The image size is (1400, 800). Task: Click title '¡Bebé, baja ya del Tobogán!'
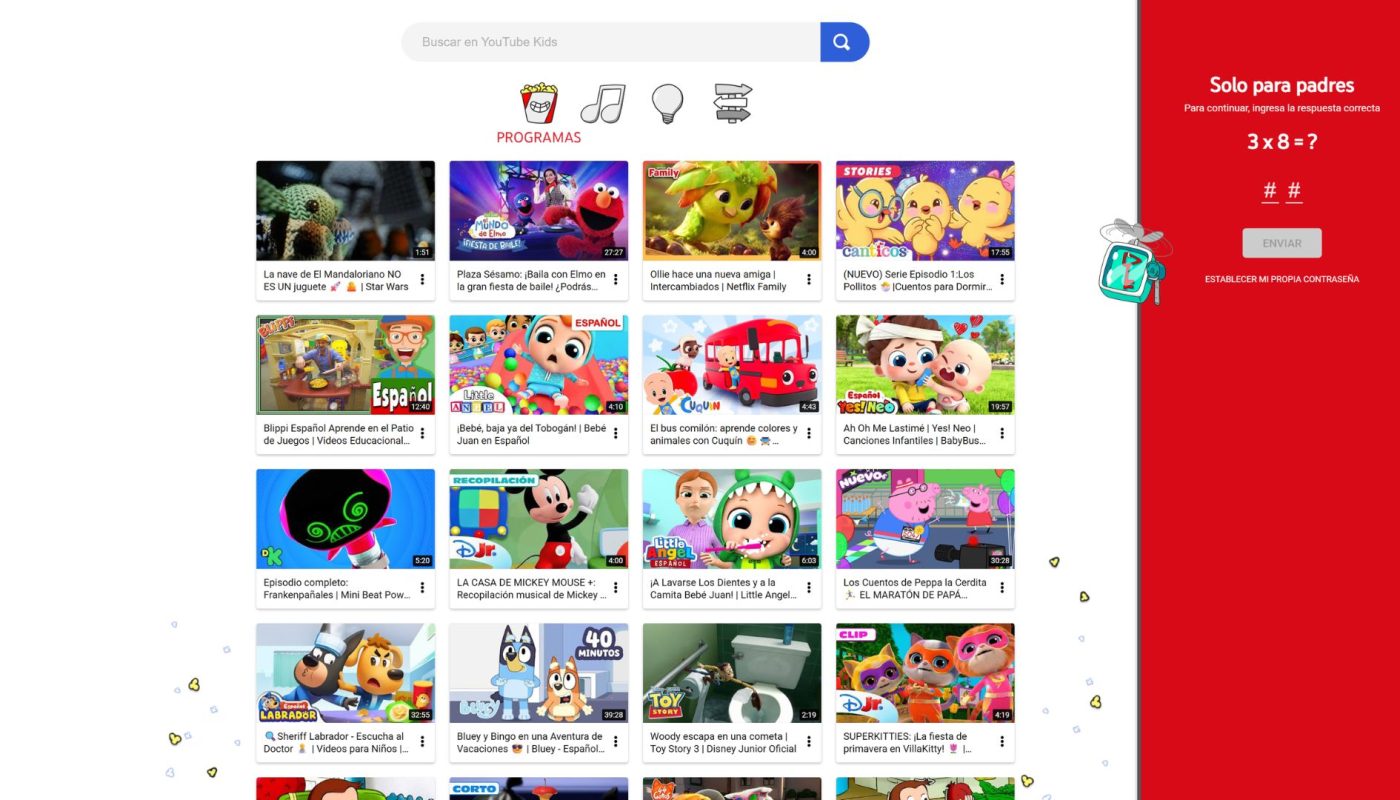pos(531,434)
